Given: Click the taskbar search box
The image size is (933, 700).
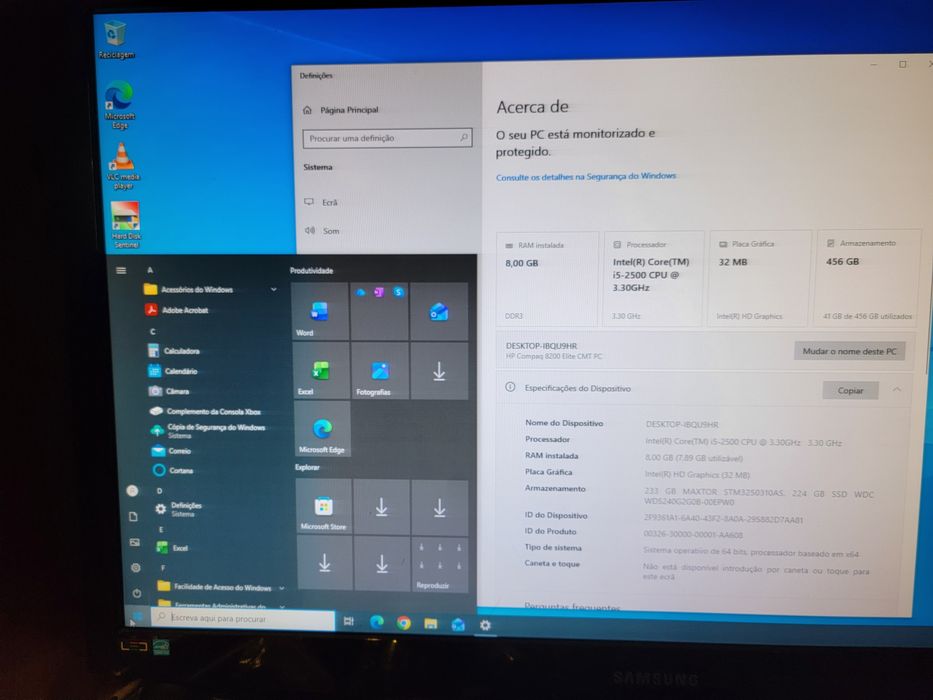Looking at the screenshot, I should tap(243, 618).
